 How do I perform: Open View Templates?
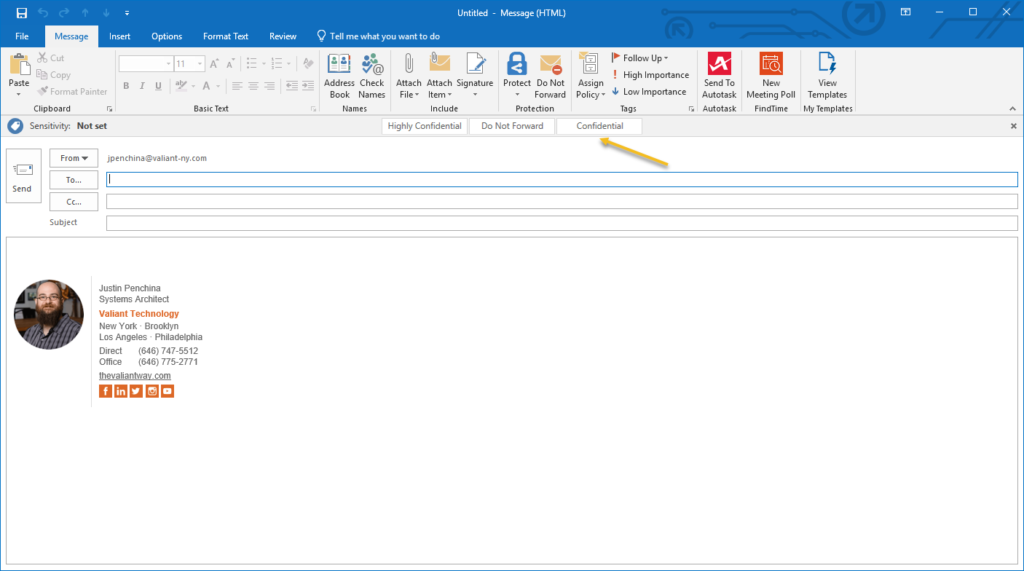(x=827, y=76)
